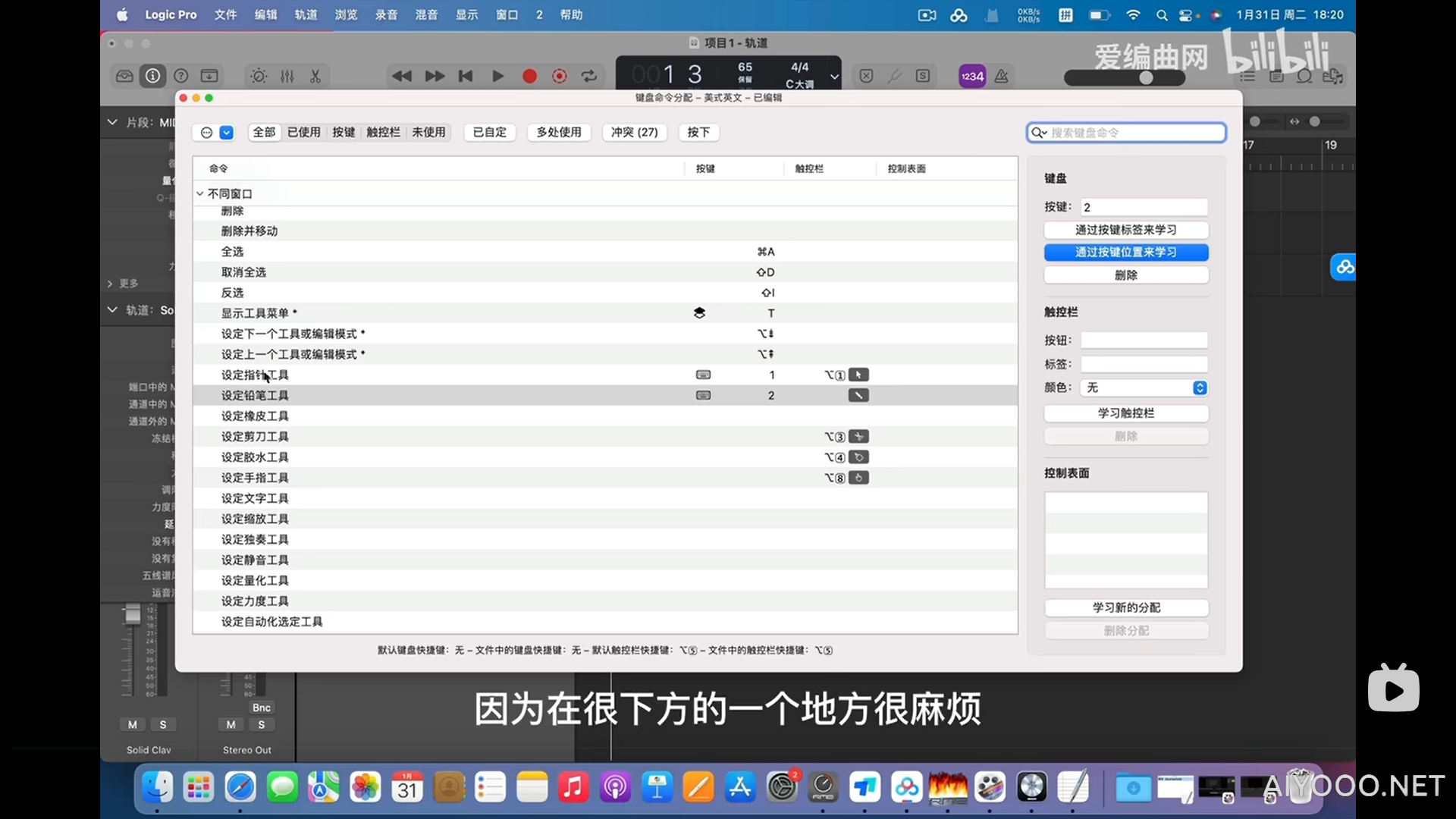Select the 全部 filter tab
The image size is (1456, 819).
tap(264, 133)
